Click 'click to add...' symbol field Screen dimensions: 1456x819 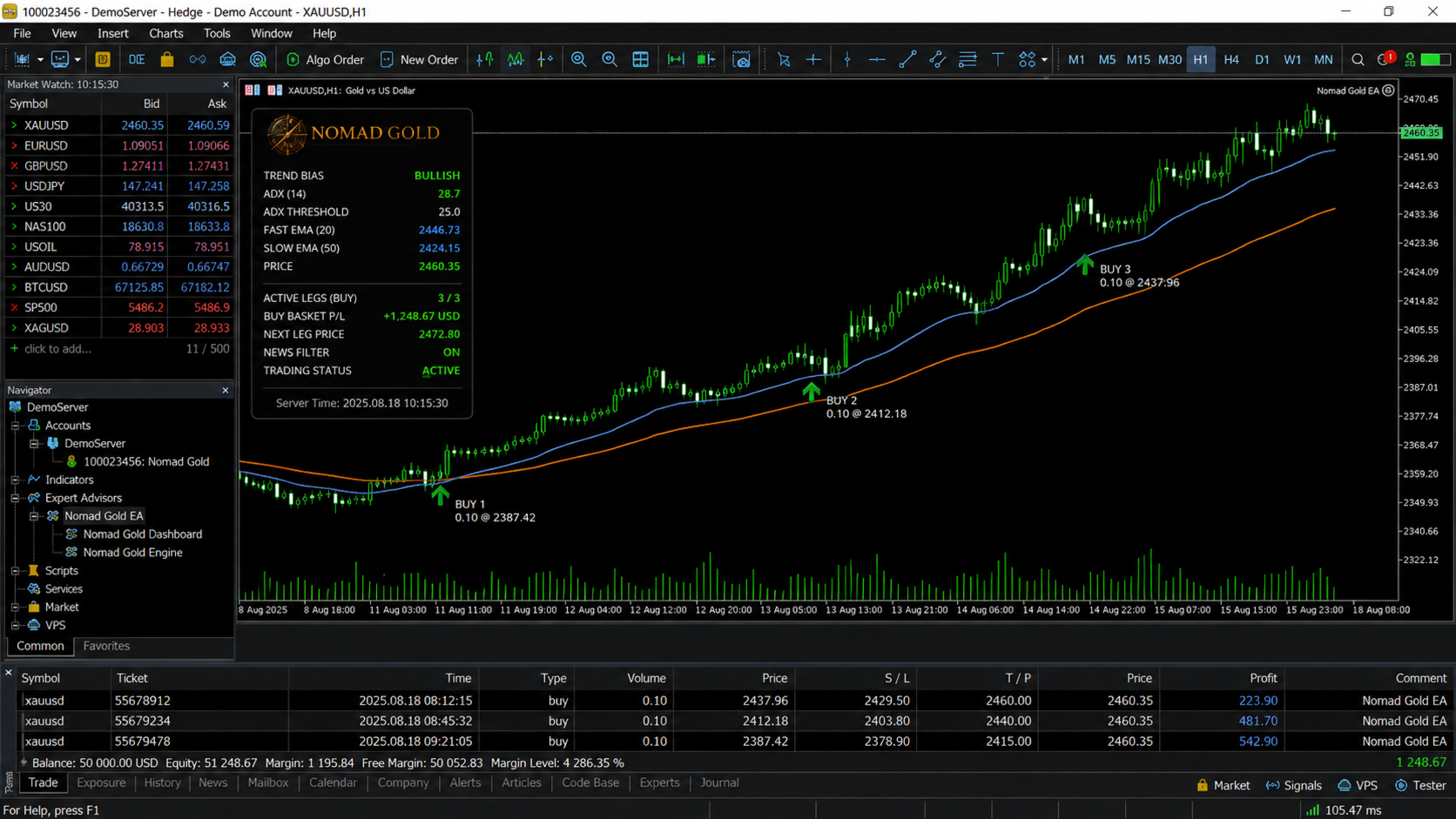(57, 348)
